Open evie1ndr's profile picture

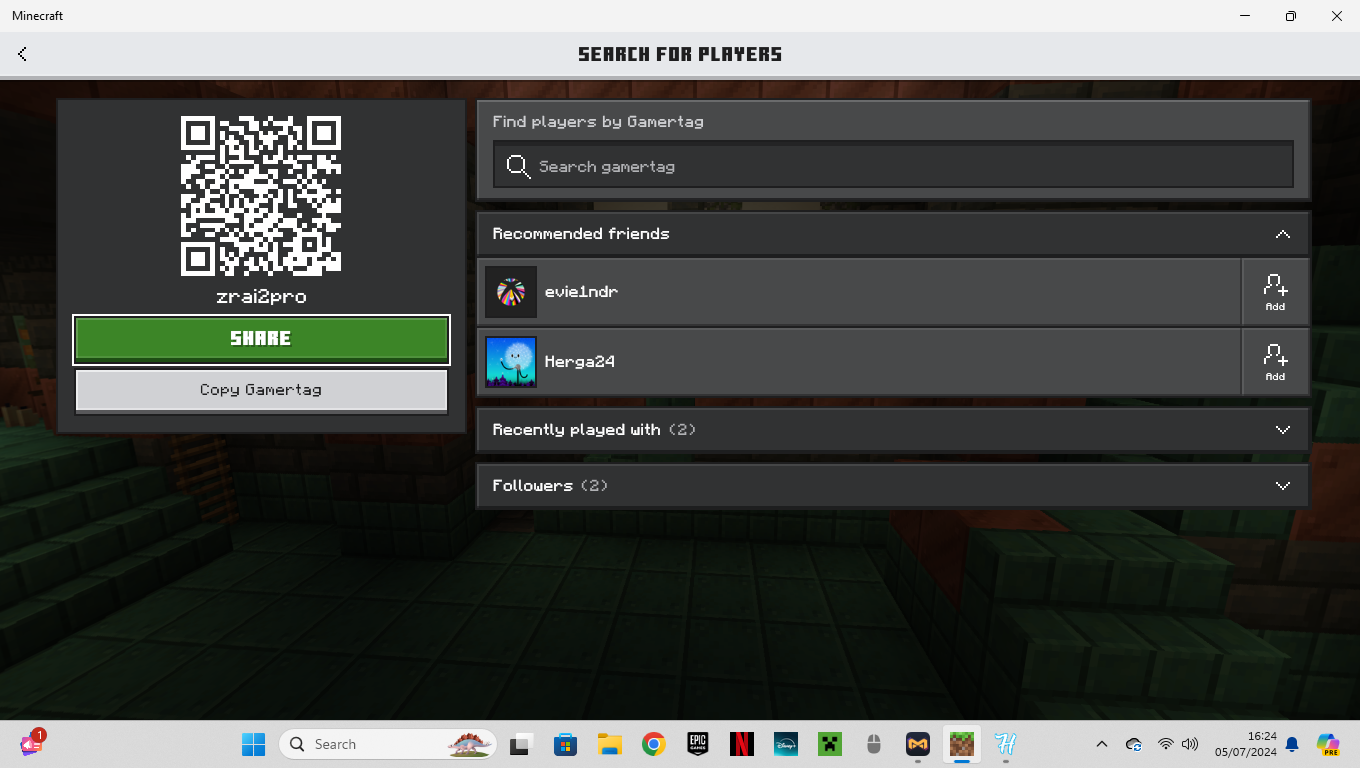pos(511,292)
